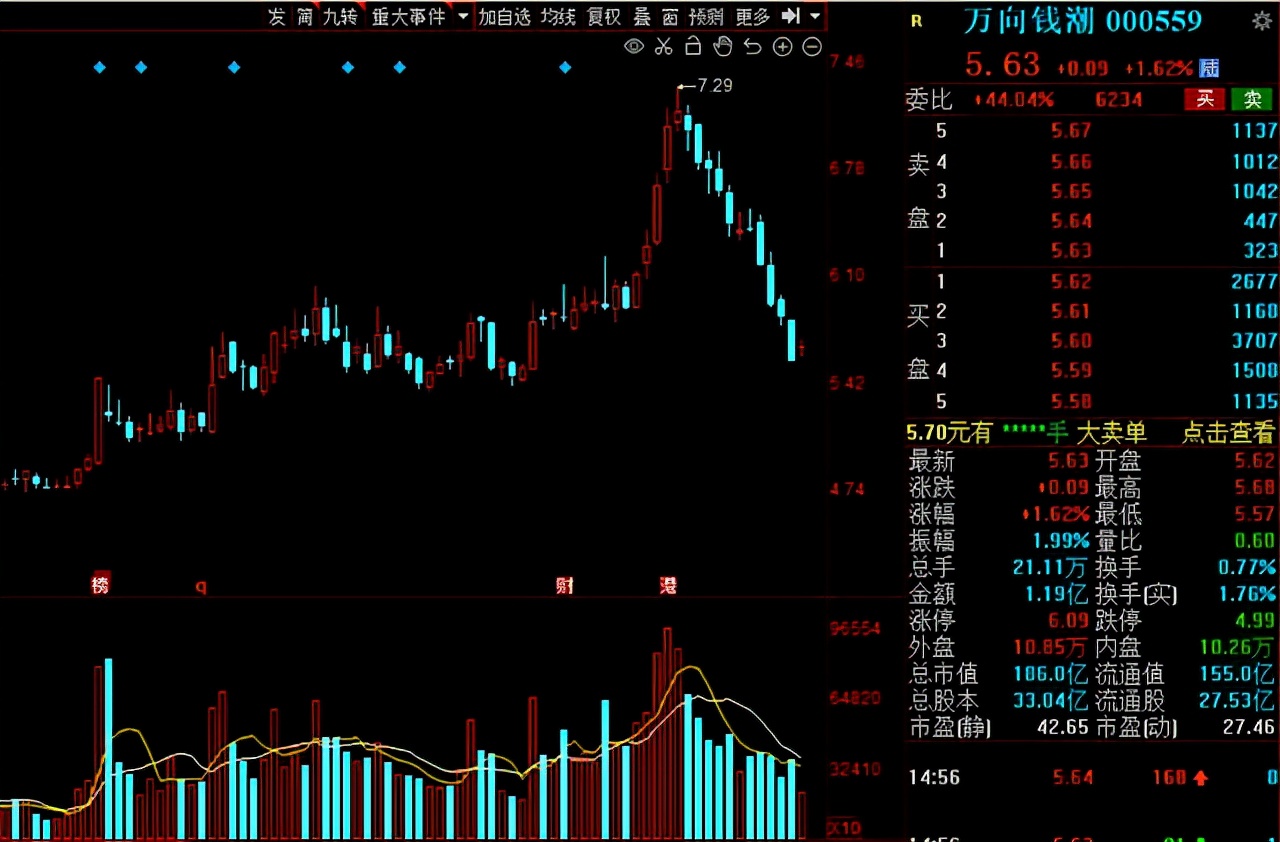Click the red 榜 event marker
The width and height of the screenshot is (1280, 842).
[99, 585]
